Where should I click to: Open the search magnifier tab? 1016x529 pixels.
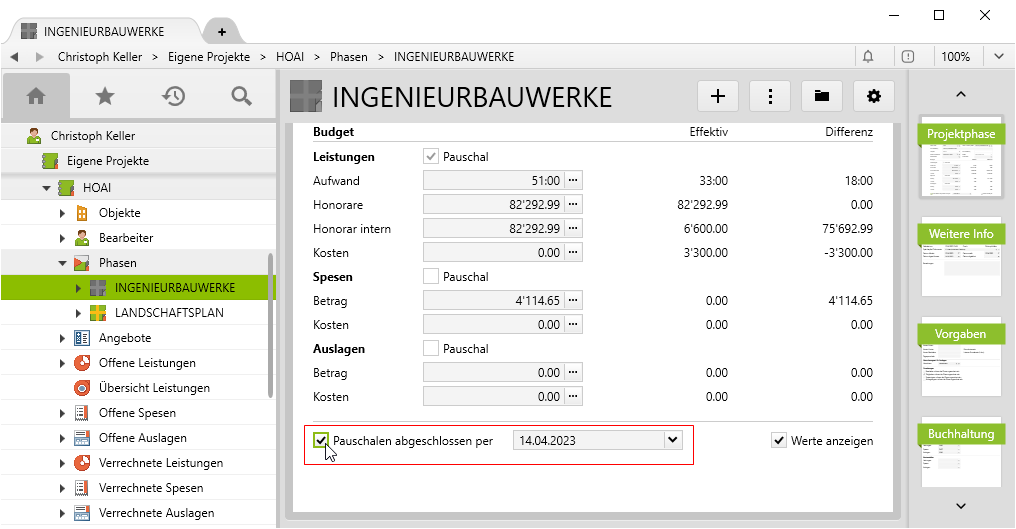coord(241,96)
